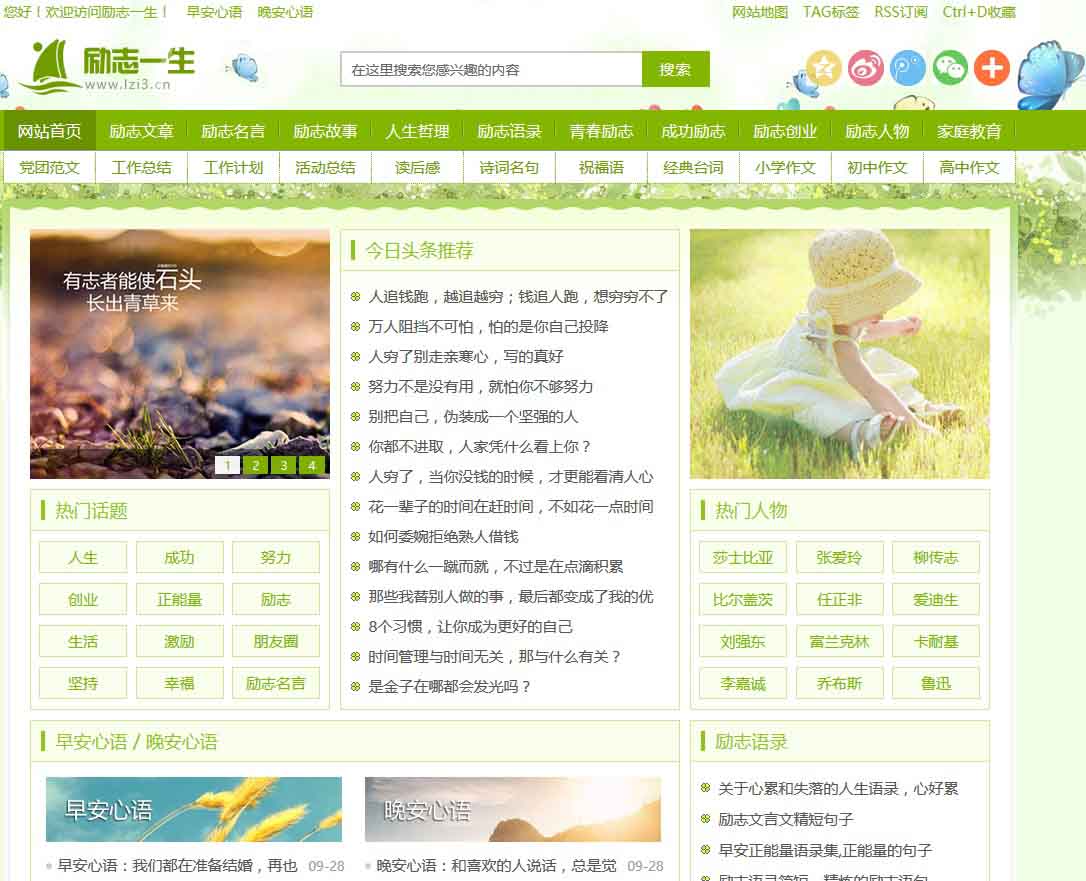Screen dimensions: 1086x881
Task: Click the yellow QQ Zone star share icon
Action: point(824,68)
